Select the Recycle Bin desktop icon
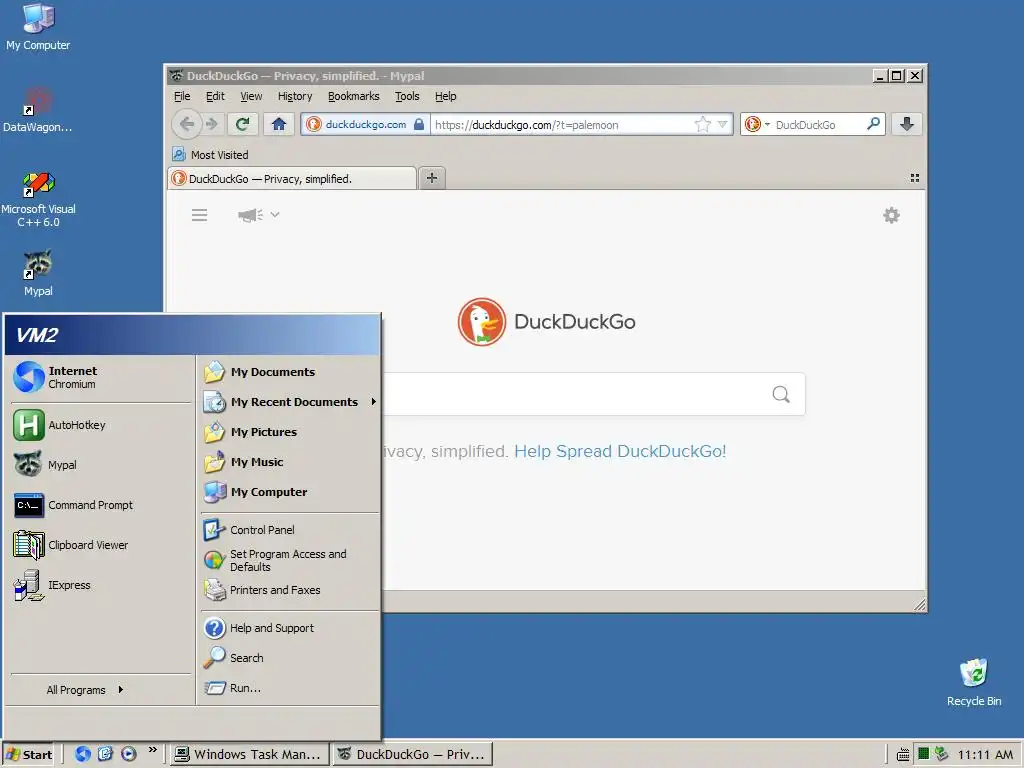1024x768 pixels. coord(974,683)
